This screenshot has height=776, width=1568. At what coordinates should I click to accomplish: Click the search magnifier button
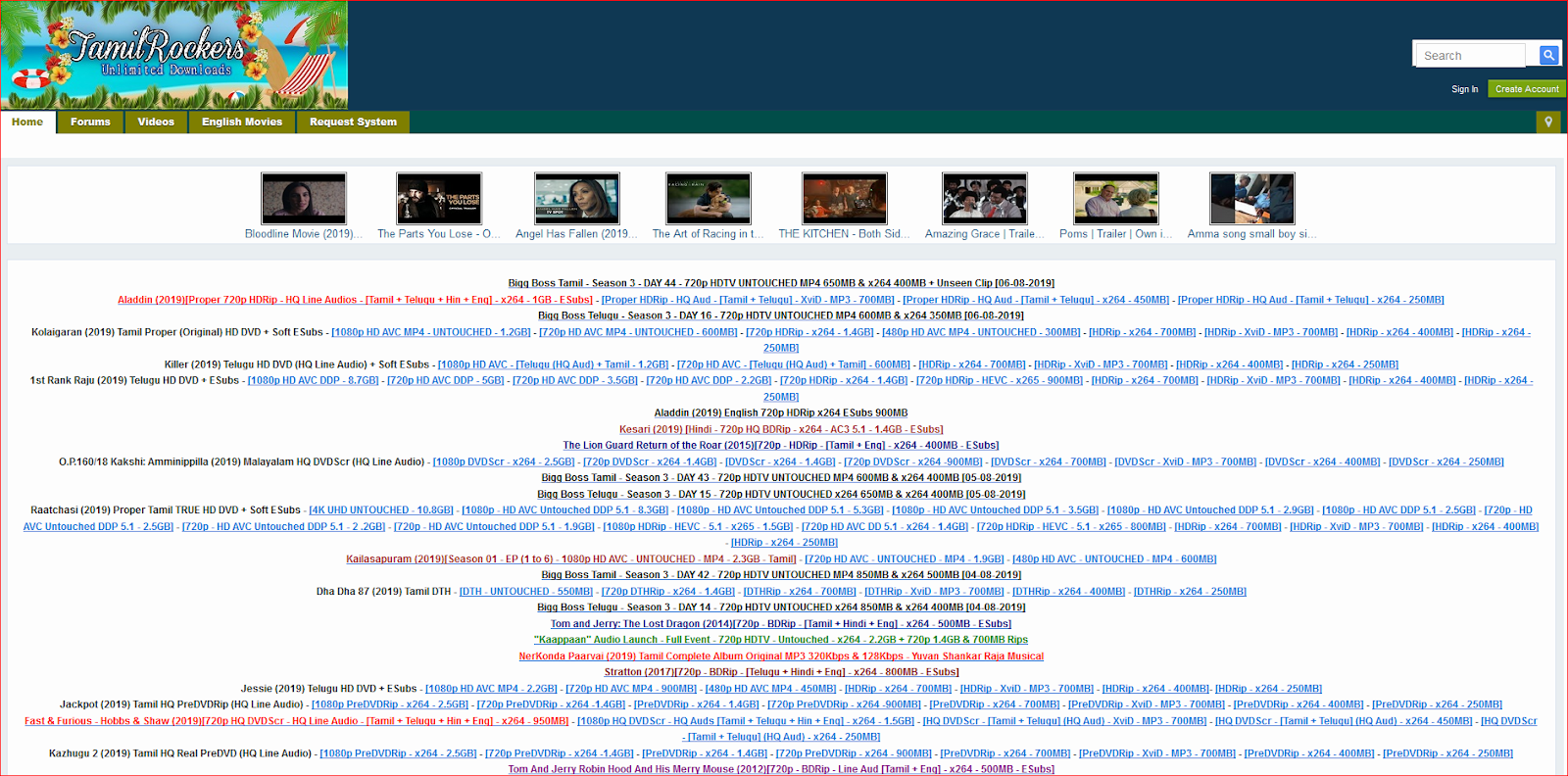coord(1548,55)
